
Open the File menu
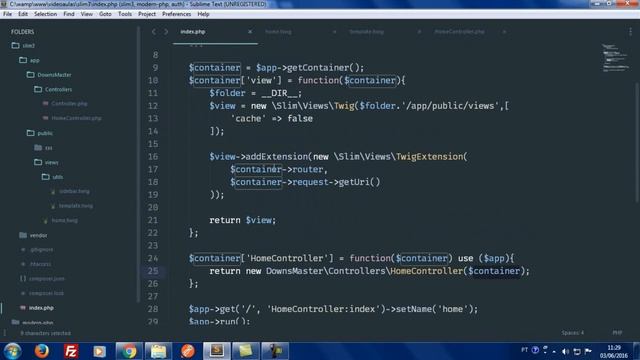(7, 14)
